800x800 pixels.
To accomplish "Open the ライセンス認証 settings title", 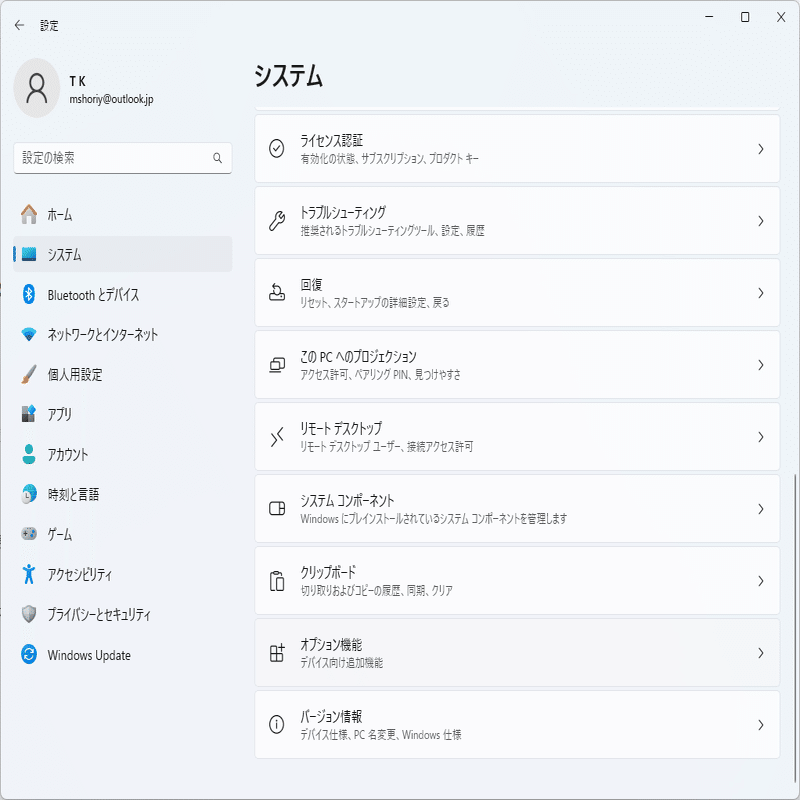I will (331, 140).
